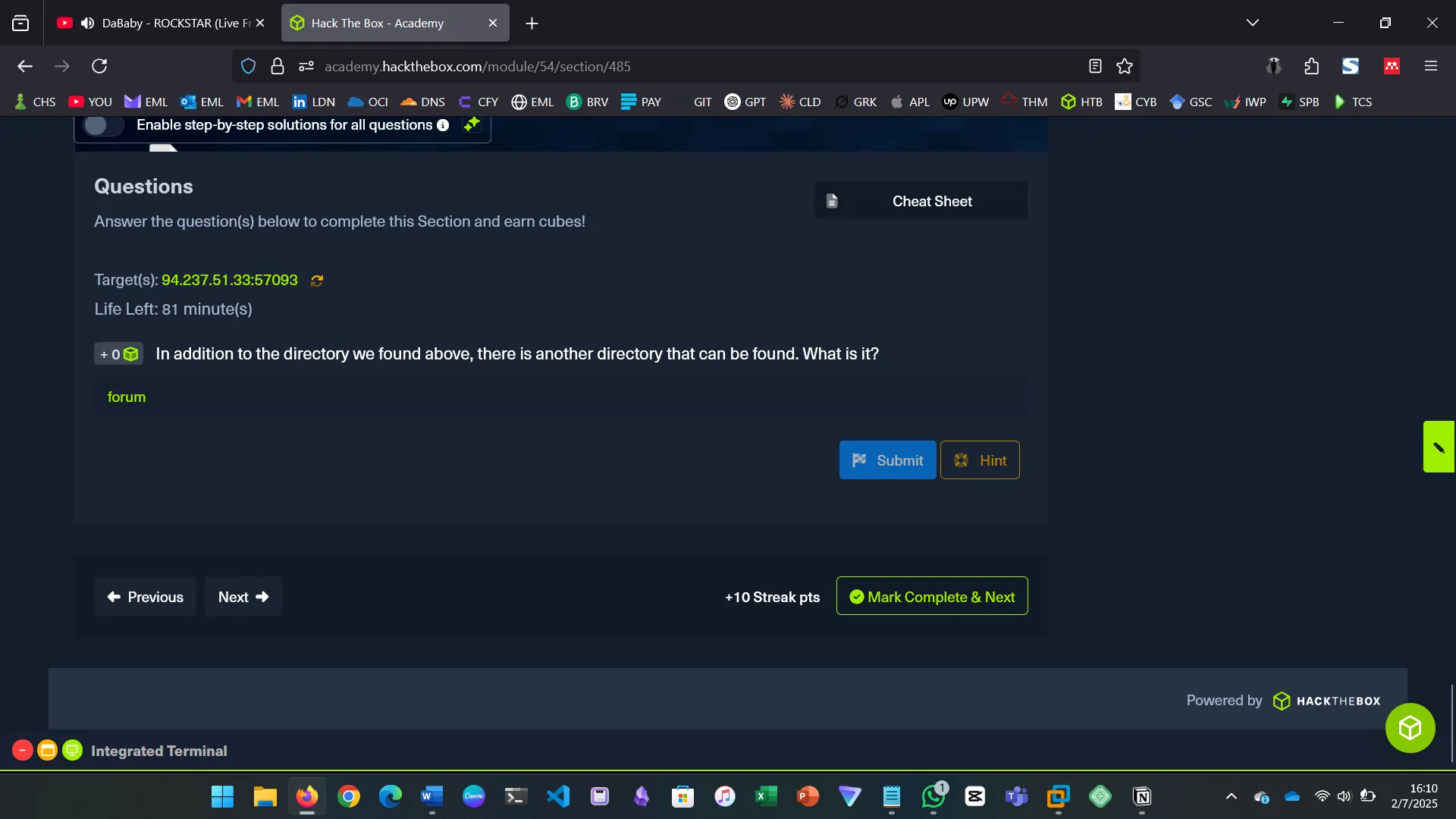Click the refresh icon next to the target IP
Screen dimensions: 1456x819
[317, 281]
